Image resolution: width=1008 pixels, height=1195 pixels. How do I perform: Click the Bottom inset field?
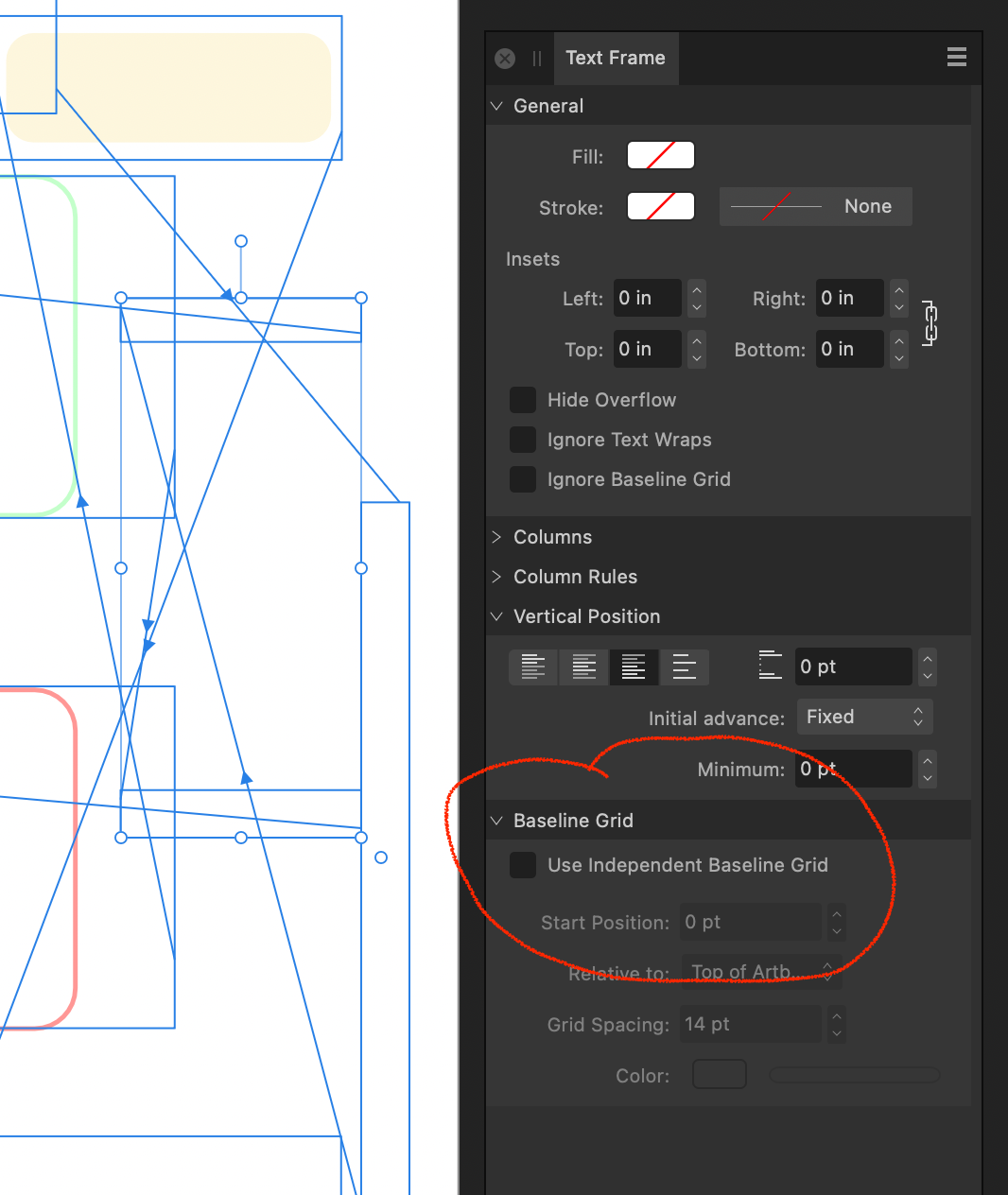[x=850, y=349]
